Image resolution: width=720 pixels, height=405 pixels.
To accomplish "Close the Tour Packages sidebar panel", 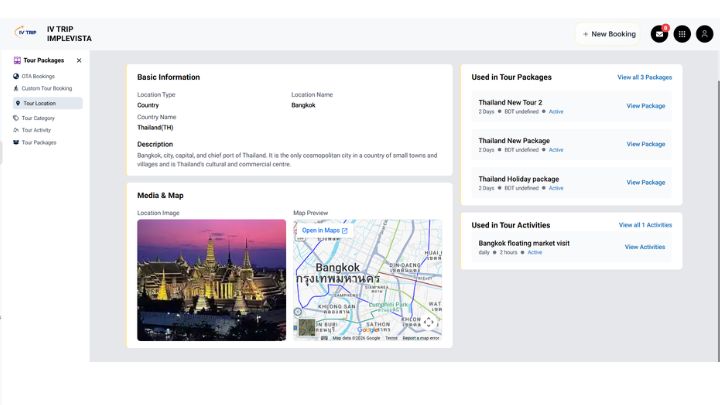I will 79,61.
